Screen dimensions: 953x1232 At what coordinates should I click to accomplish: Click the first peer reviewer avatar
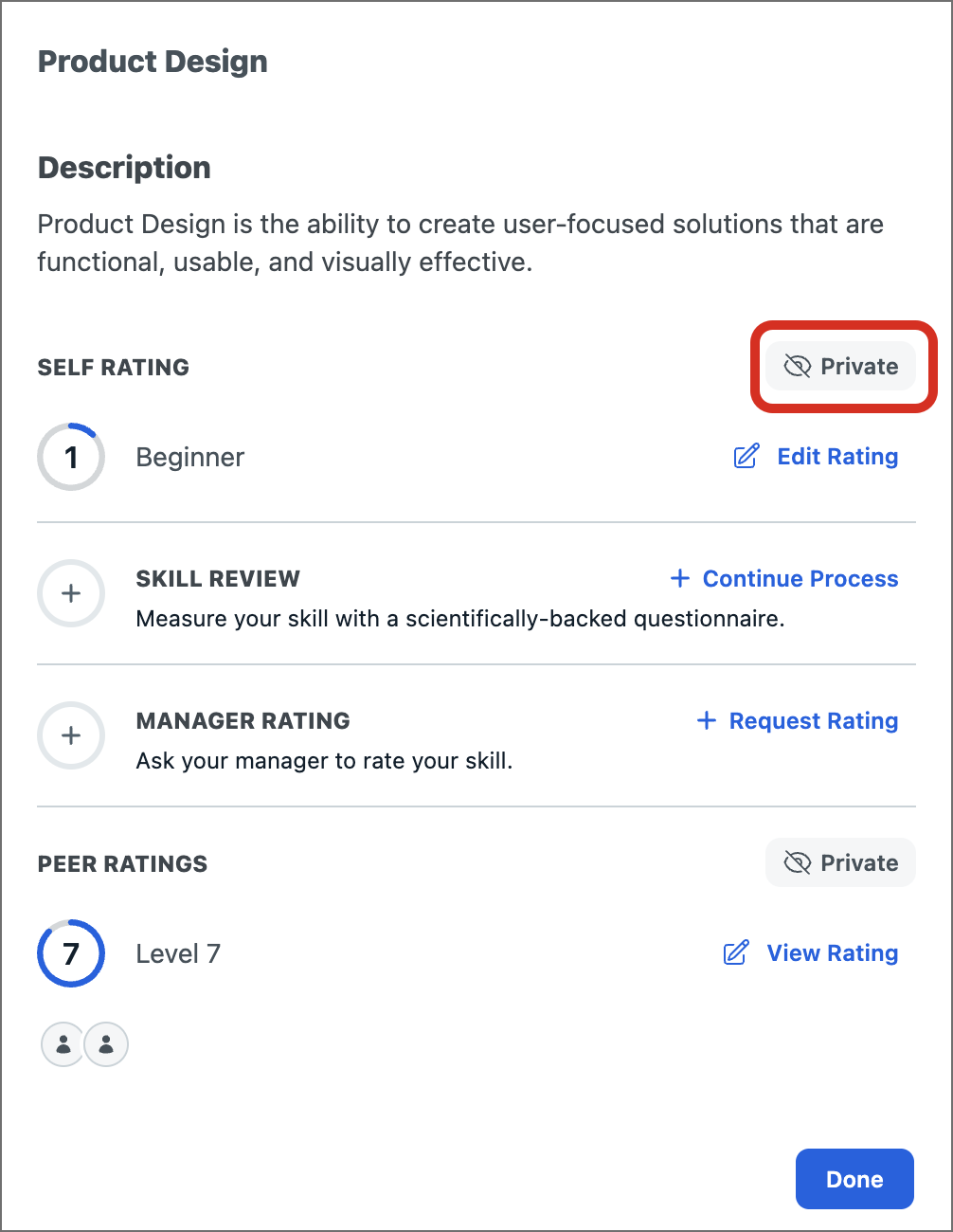coord(62,1043)
